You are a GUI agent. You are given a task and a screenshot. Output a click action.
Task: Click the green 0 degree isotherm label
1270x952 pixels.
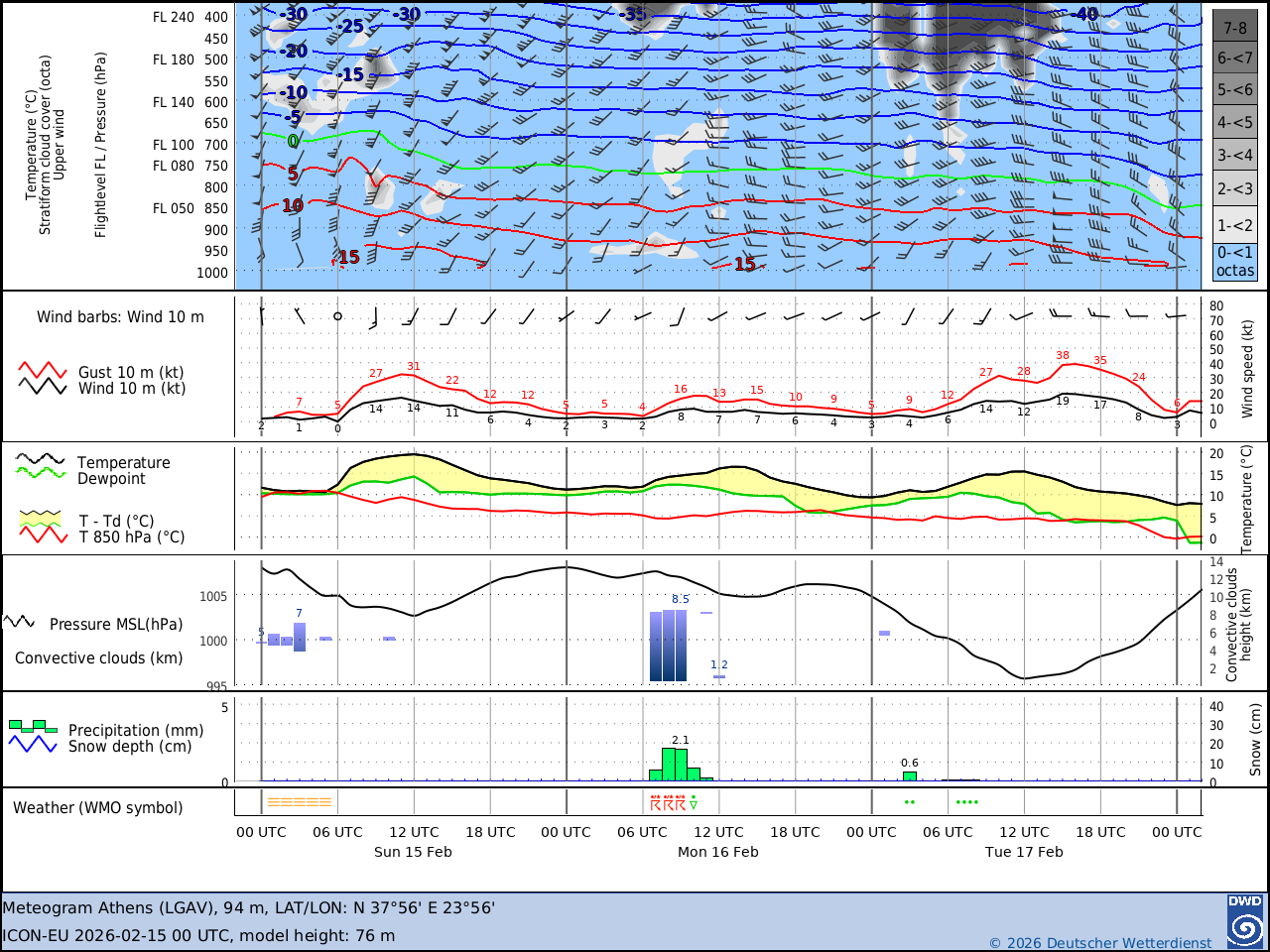click(293, 142)
